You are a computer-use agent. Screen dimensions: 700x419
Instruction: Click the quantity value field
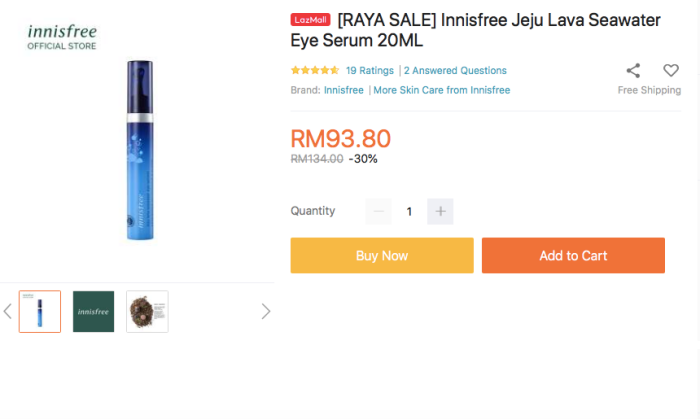tap(409, 212)
